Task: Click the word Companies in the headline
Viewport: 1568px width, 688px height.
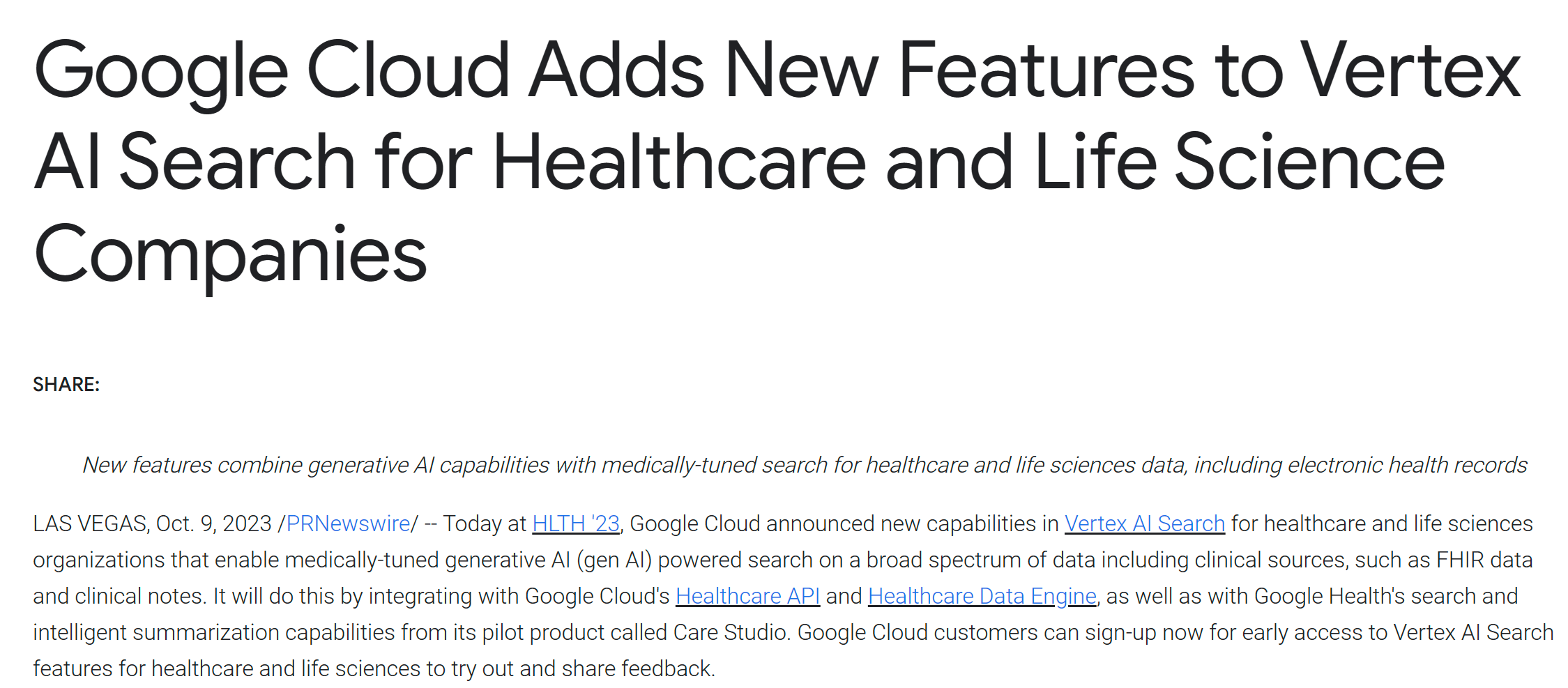Action: click(230, 255)
